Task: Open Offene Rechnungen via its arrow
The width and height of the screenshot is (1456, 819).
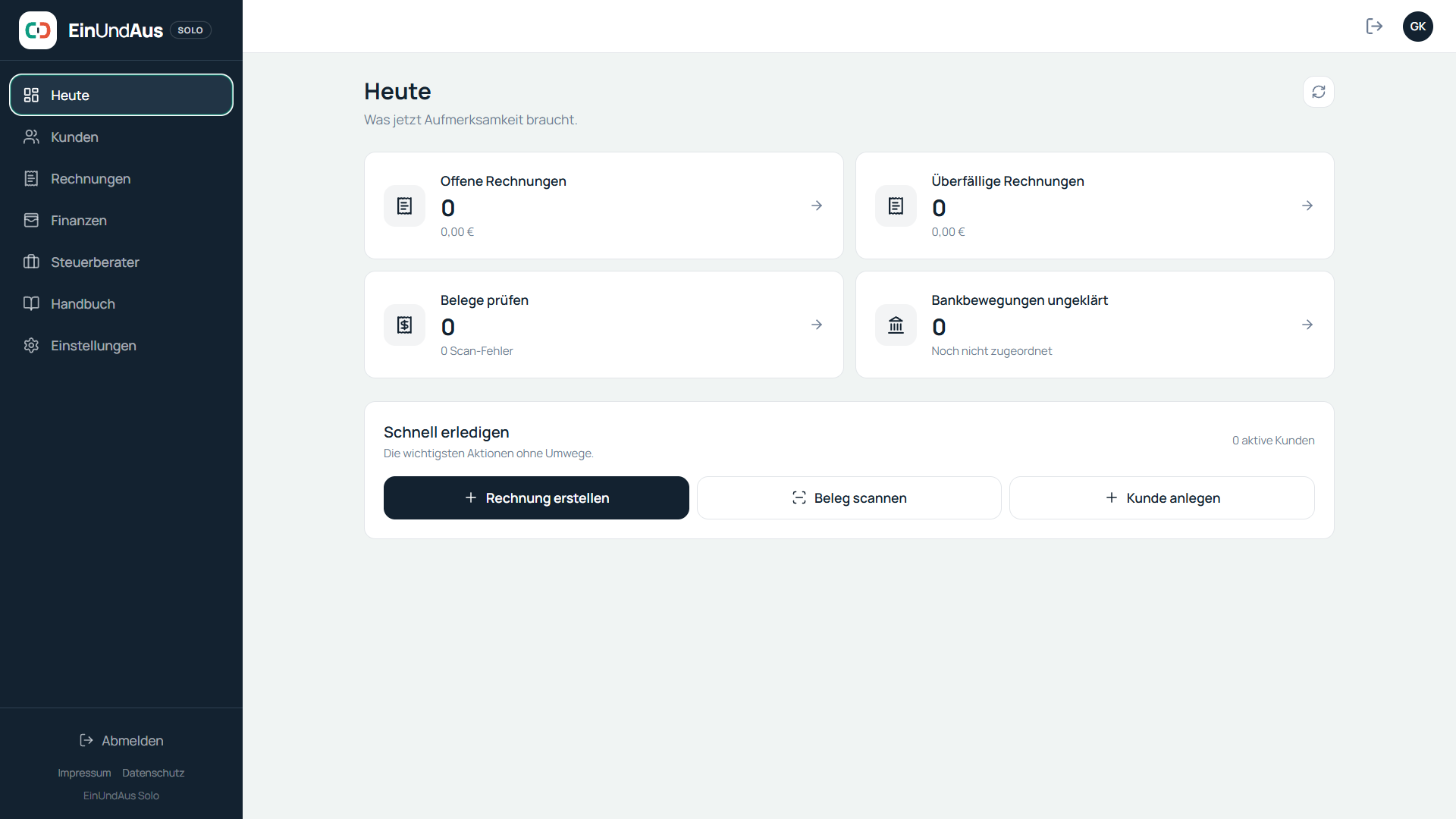Action: 817,206
